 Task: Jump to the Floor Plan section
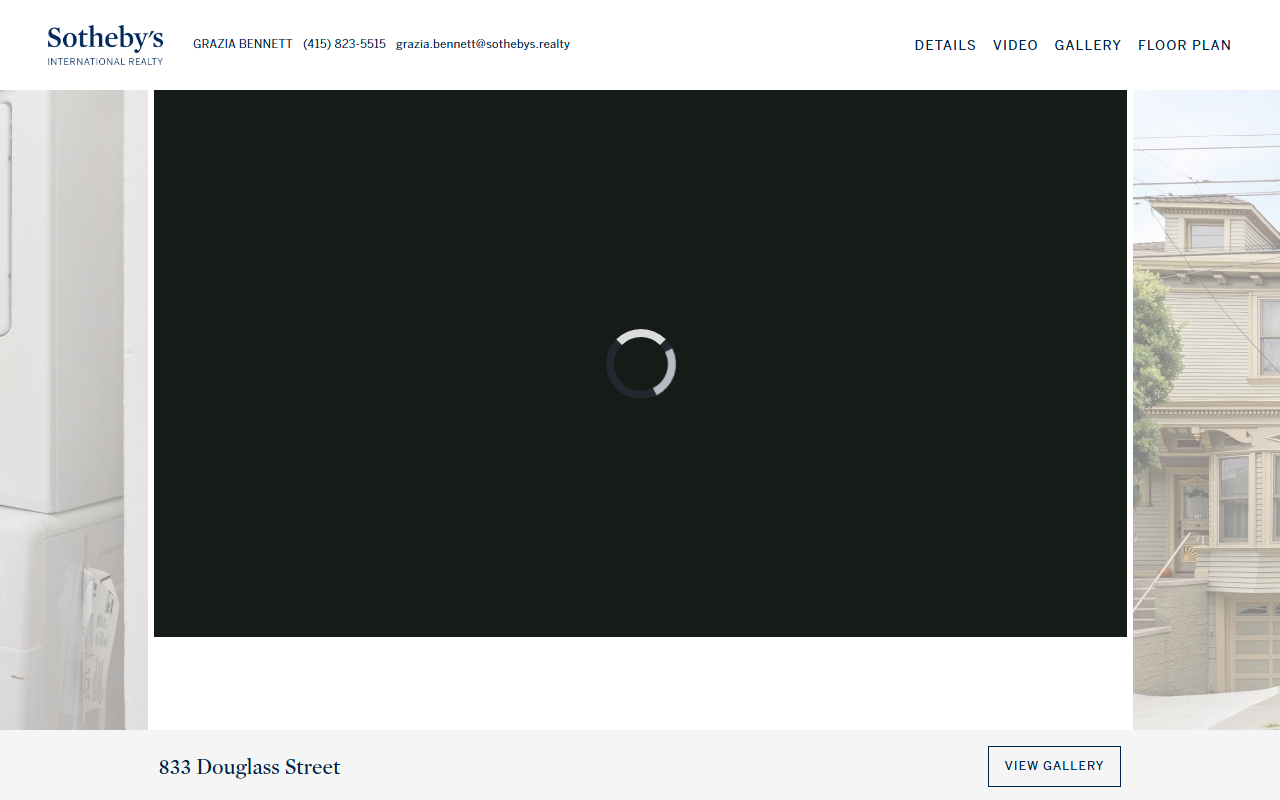(1185, 45)
